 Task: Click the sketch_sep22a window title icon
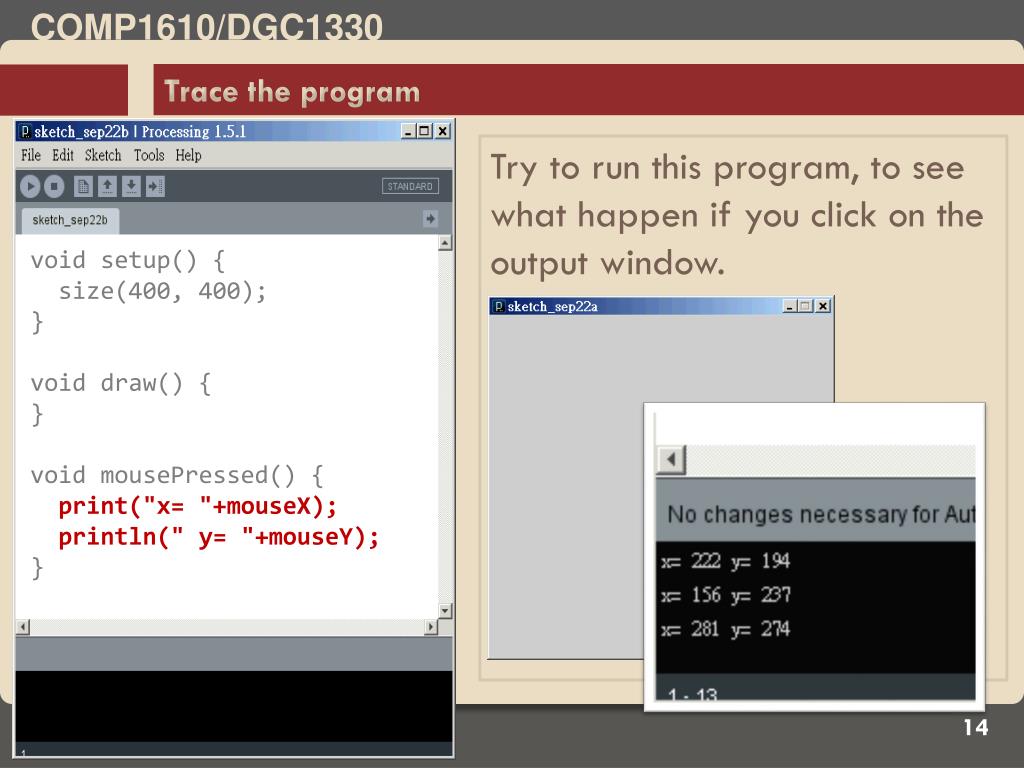pyautogui.click(x=498, y=306)
